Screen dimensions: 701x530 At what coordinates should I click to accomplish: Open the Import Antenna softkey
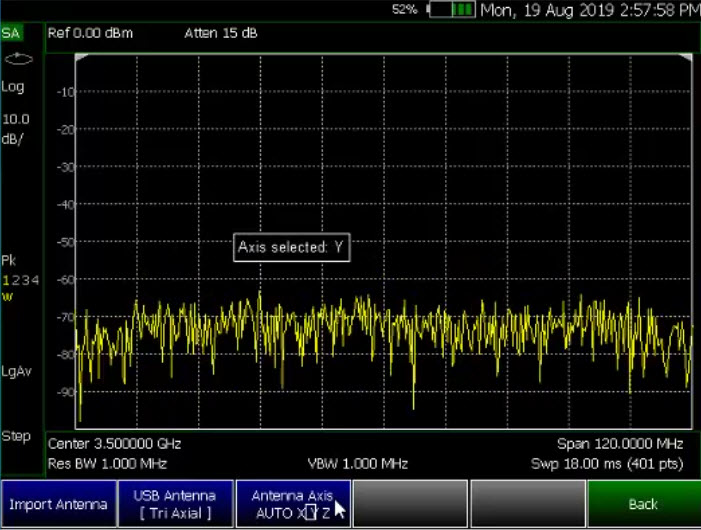click(x=59, y=505)
